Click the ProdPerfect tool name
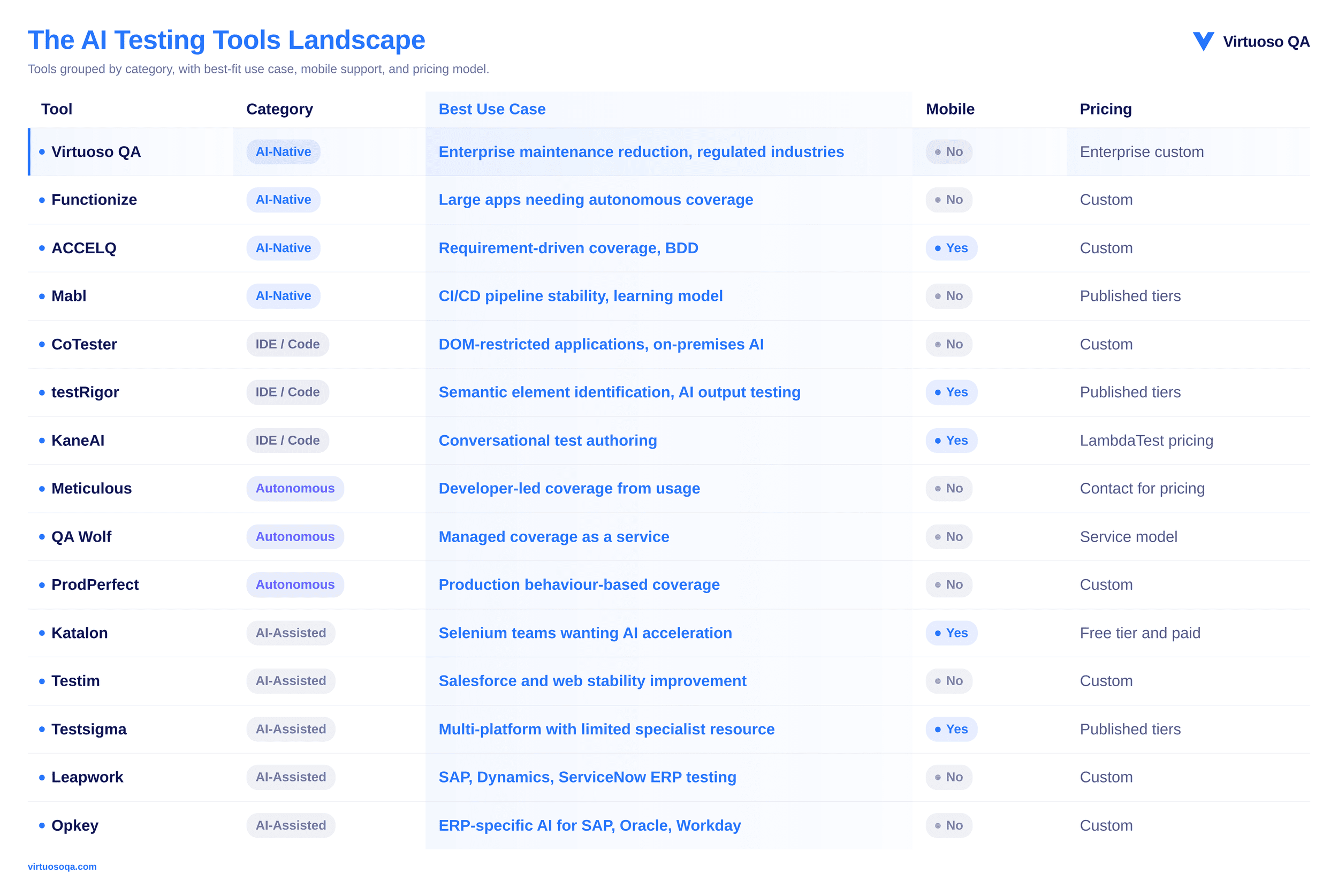 pyautogui.click(x=95, y=585)
